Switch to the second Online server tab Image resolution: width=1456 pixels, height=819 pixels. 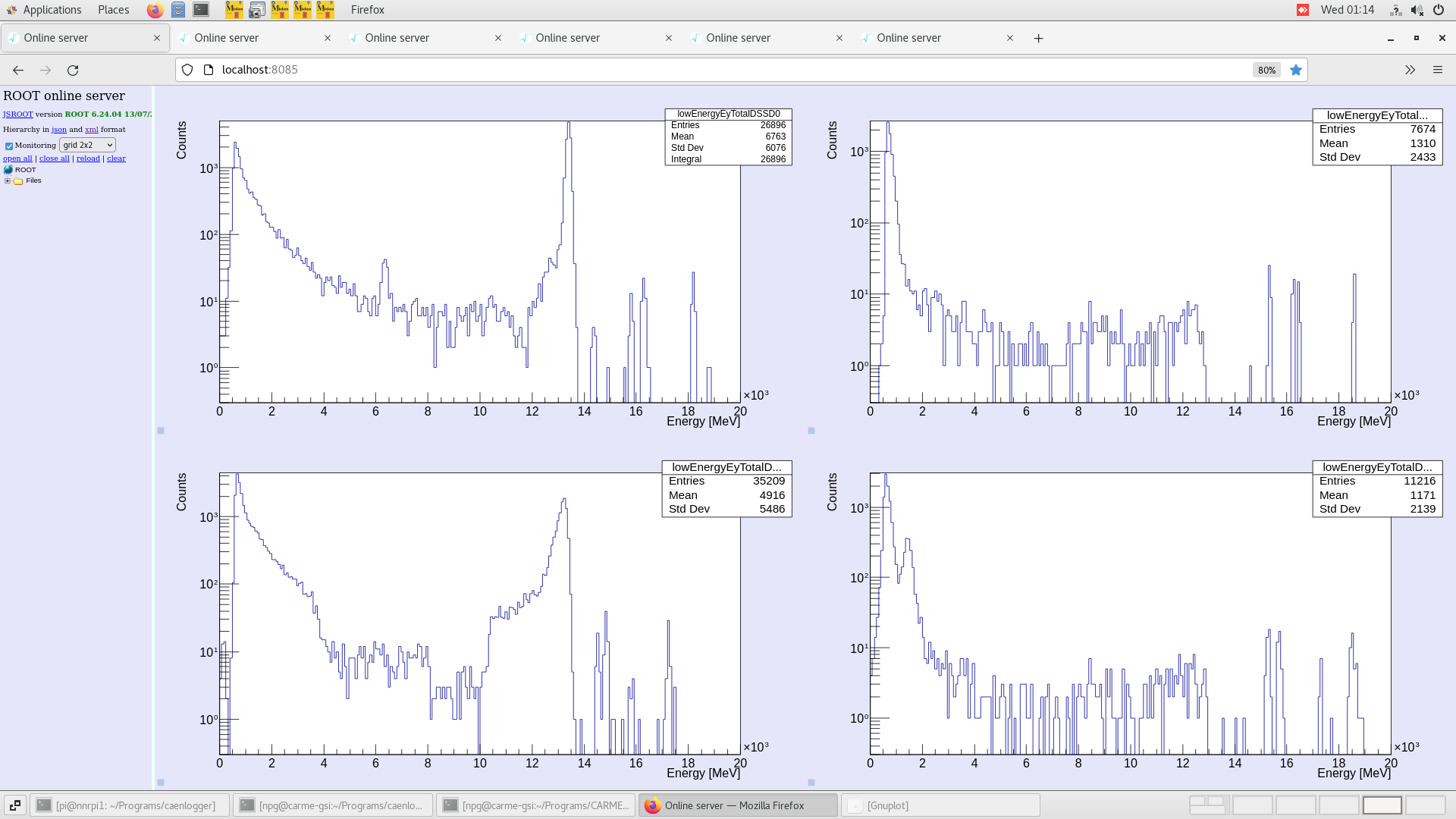[x=226, y=38]
